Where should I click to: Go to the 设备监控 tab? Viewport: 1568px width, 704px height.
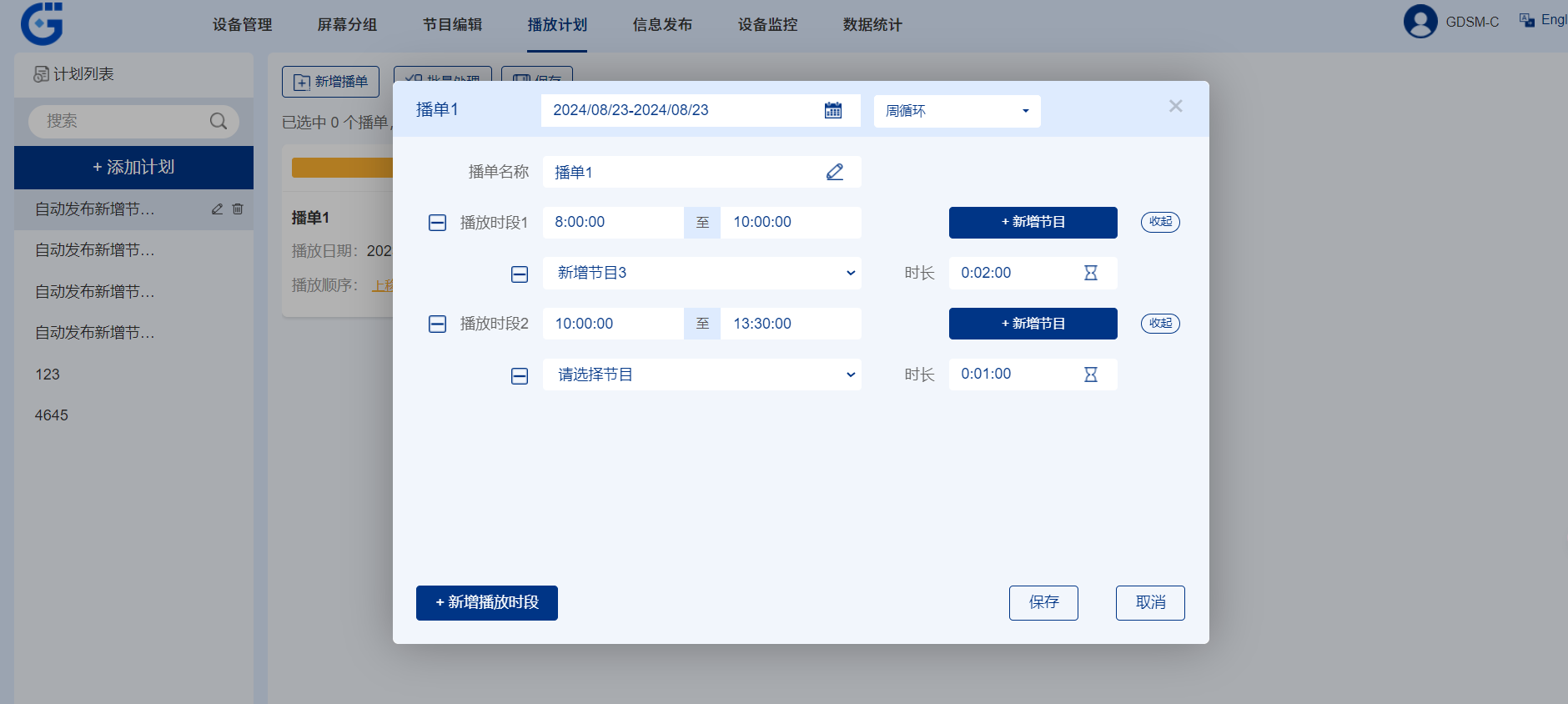tap(767, 25)
